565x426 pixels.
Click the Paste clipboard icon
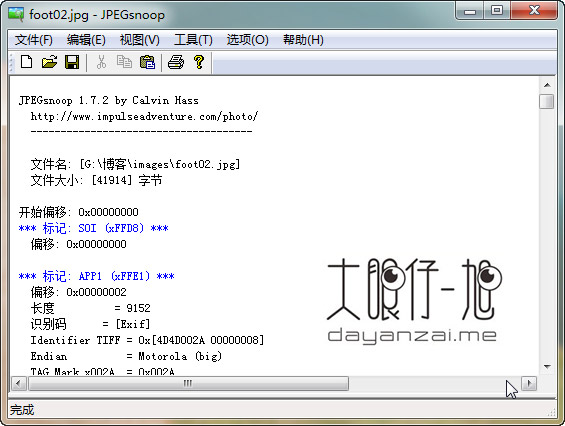pos(147,62)
